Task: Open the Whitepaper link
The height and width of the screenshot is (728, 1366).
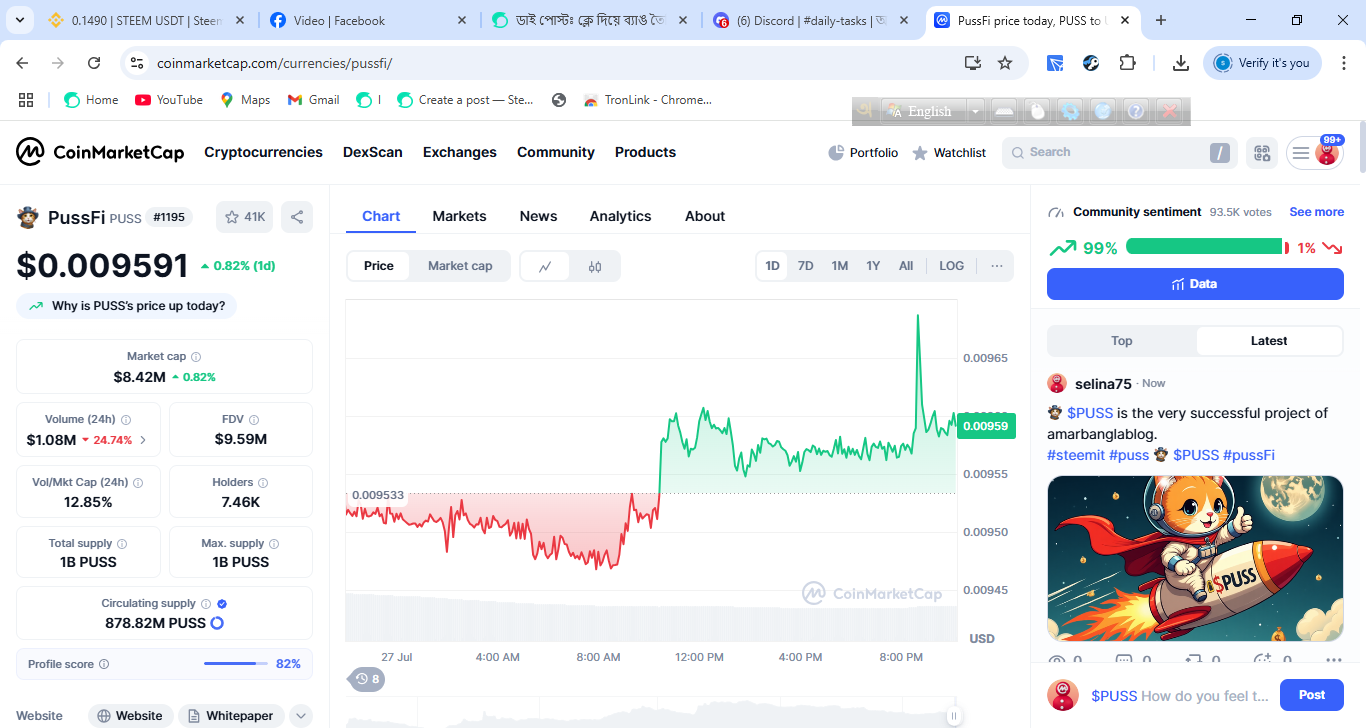Action: tap(231, 716)
